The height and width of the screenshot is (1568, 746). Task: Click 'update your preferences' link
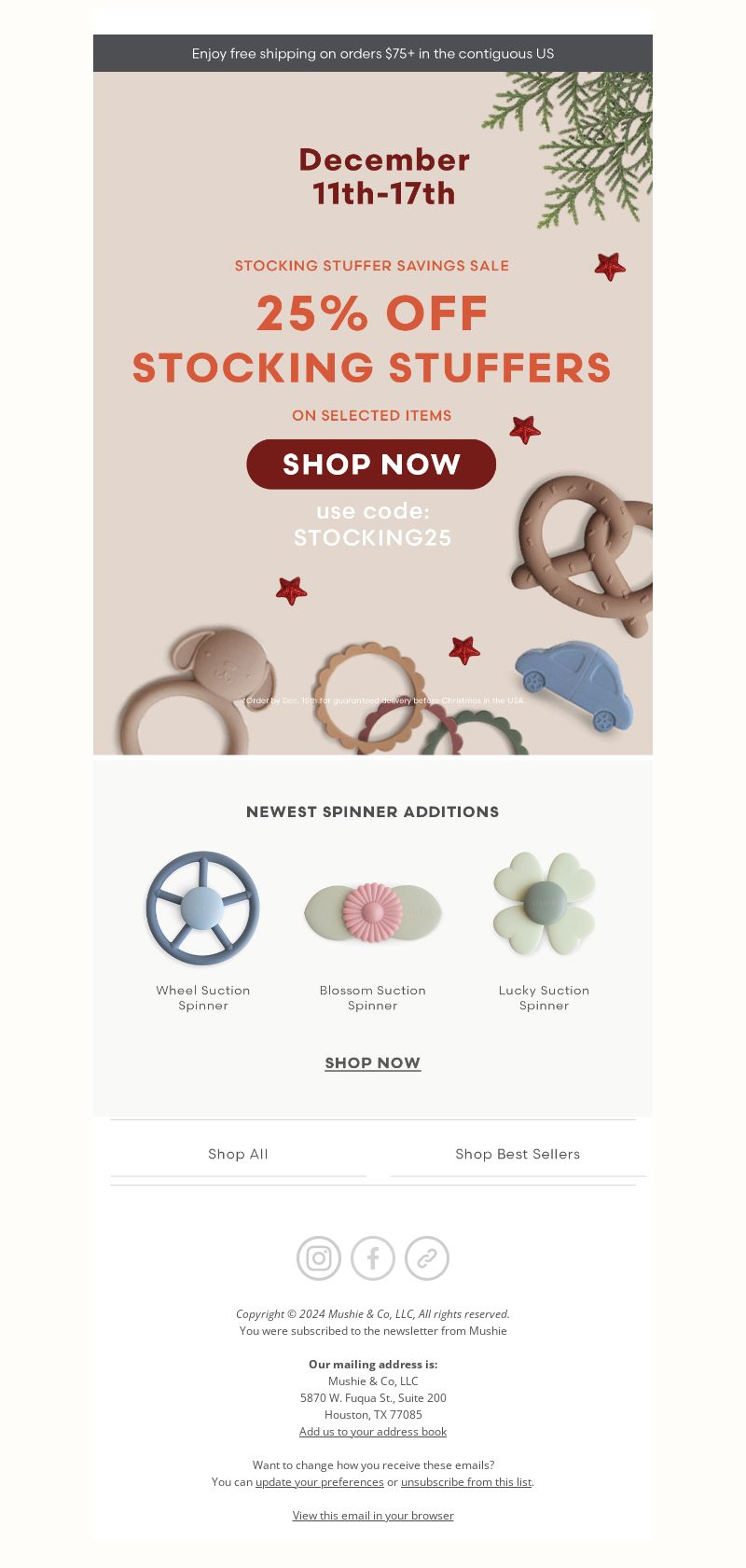(320, 1482)
